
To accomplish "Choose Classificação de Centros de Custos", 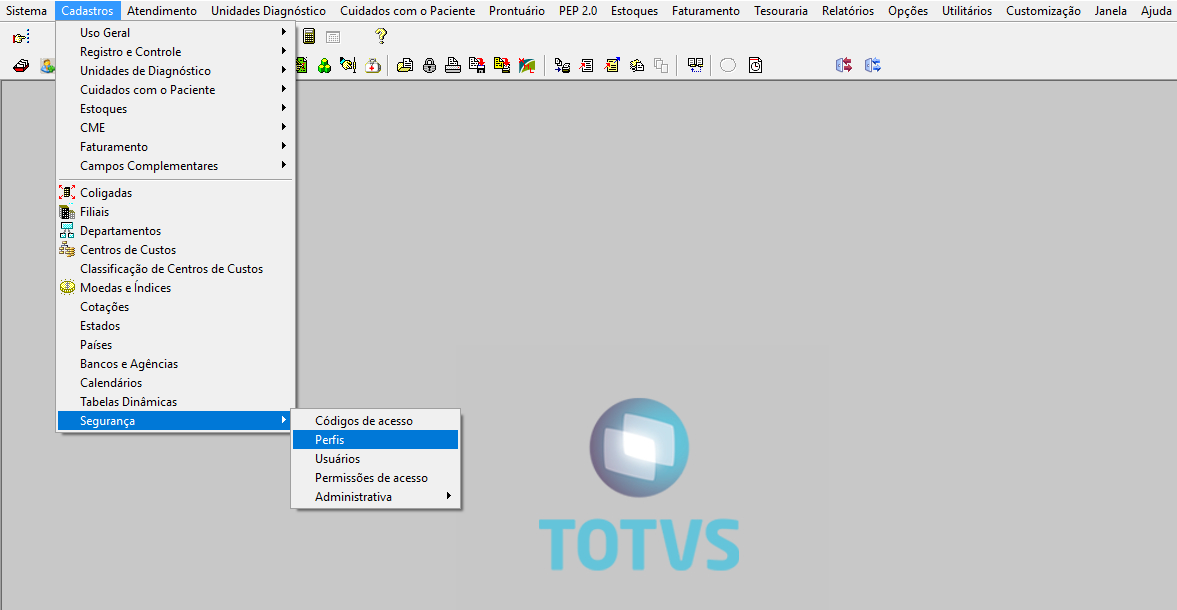I will click(174, 269).
